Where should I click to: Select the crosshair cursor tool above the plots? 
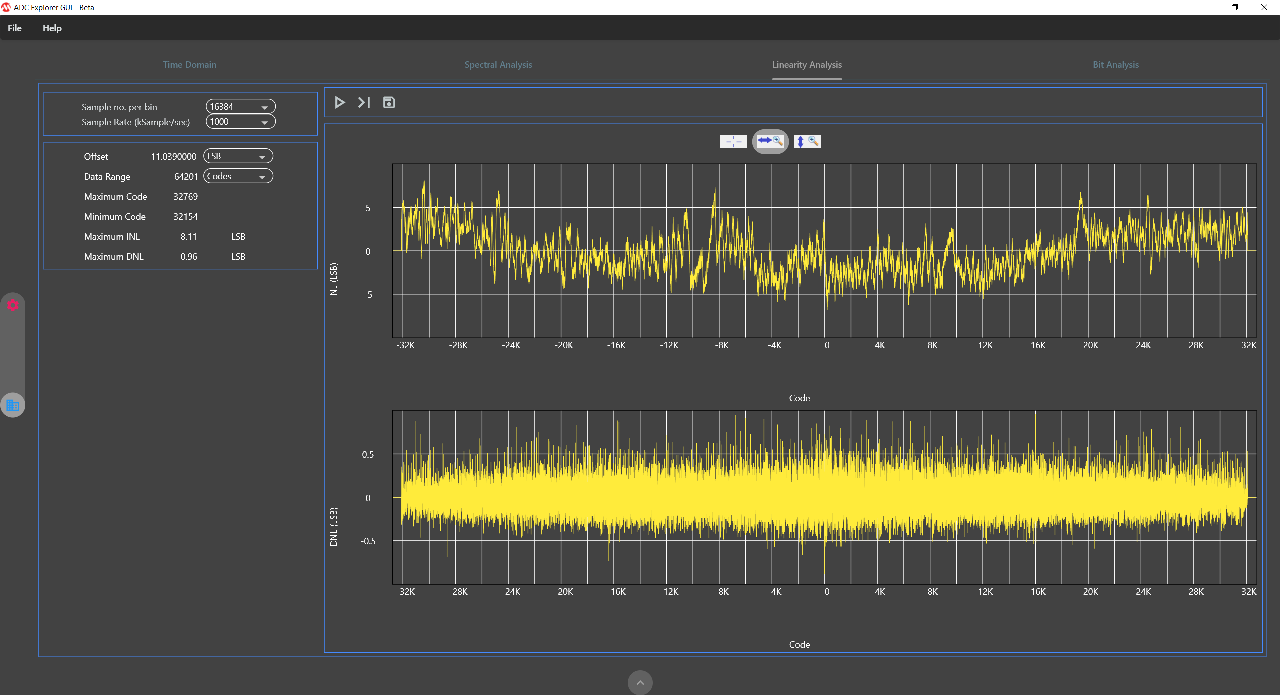click(733, 141)
